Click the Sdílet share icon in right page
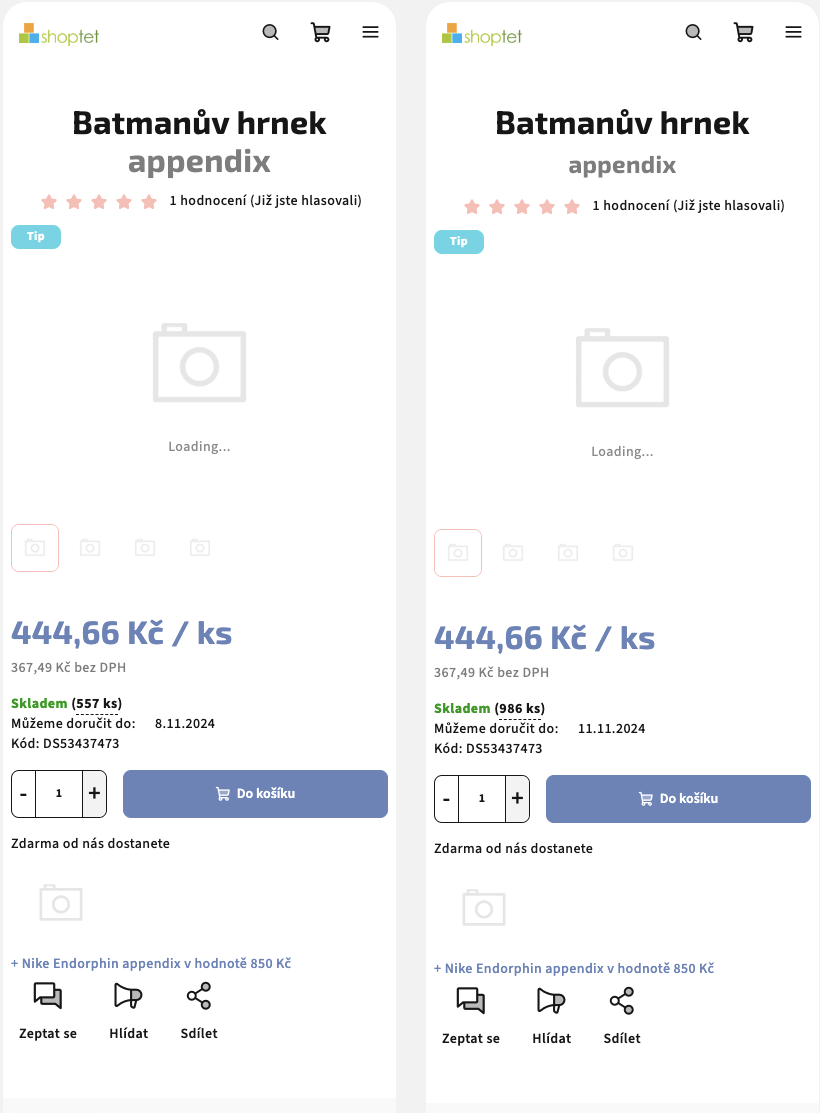 pyautogui.click(x=622, y=1001)
